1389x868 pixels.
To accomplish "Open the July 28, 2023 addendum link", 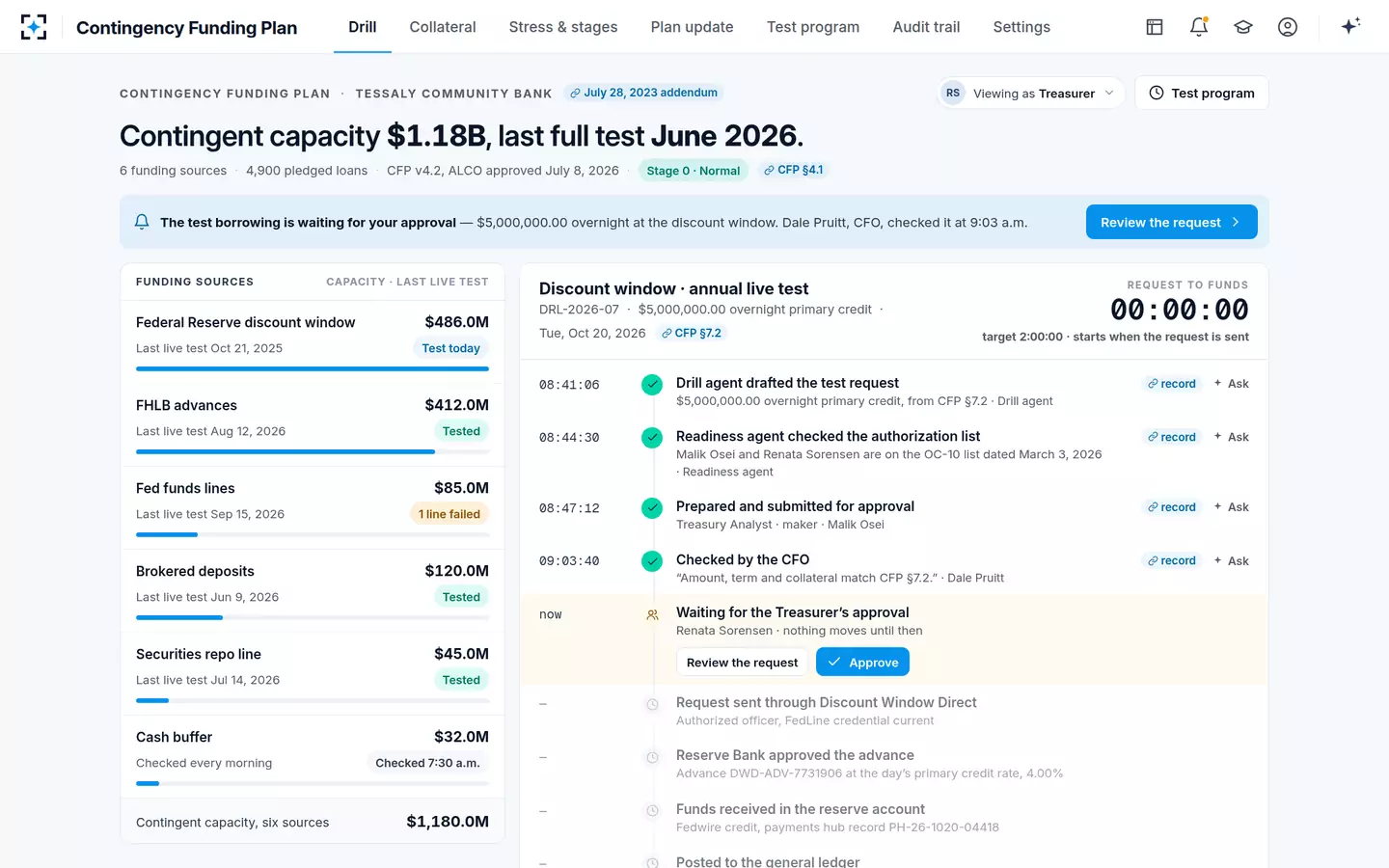I will coord(643,93).
